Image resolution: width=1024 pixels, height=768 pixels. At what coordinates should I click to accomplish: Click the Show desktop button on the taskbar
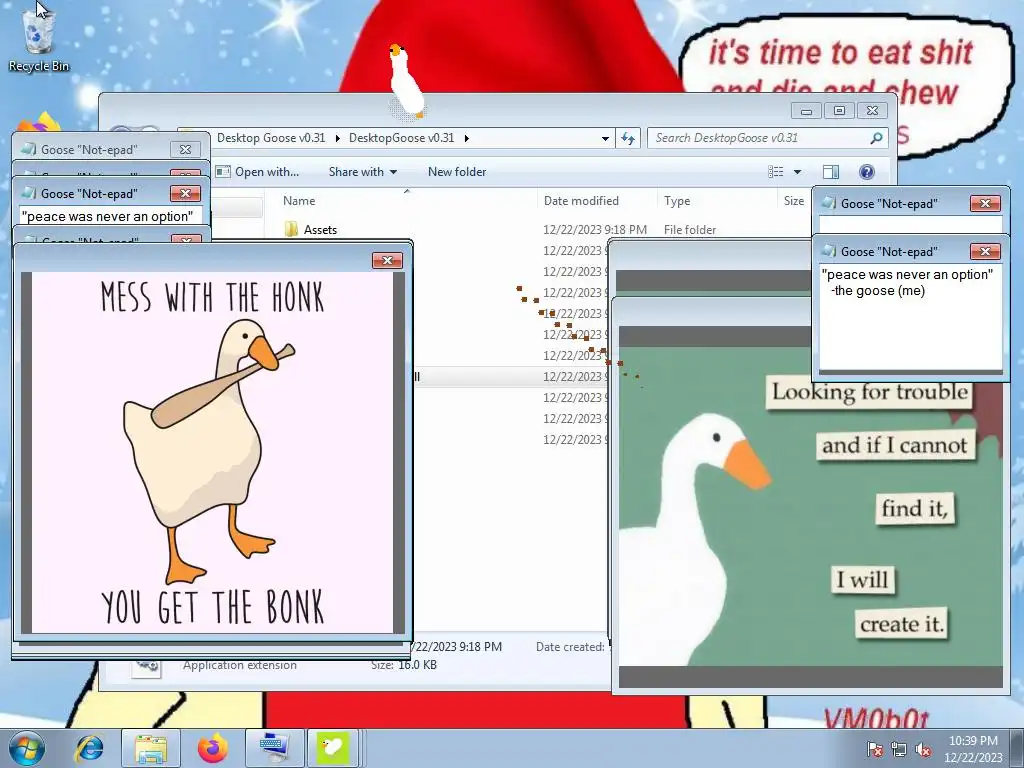pos(1017,748)
